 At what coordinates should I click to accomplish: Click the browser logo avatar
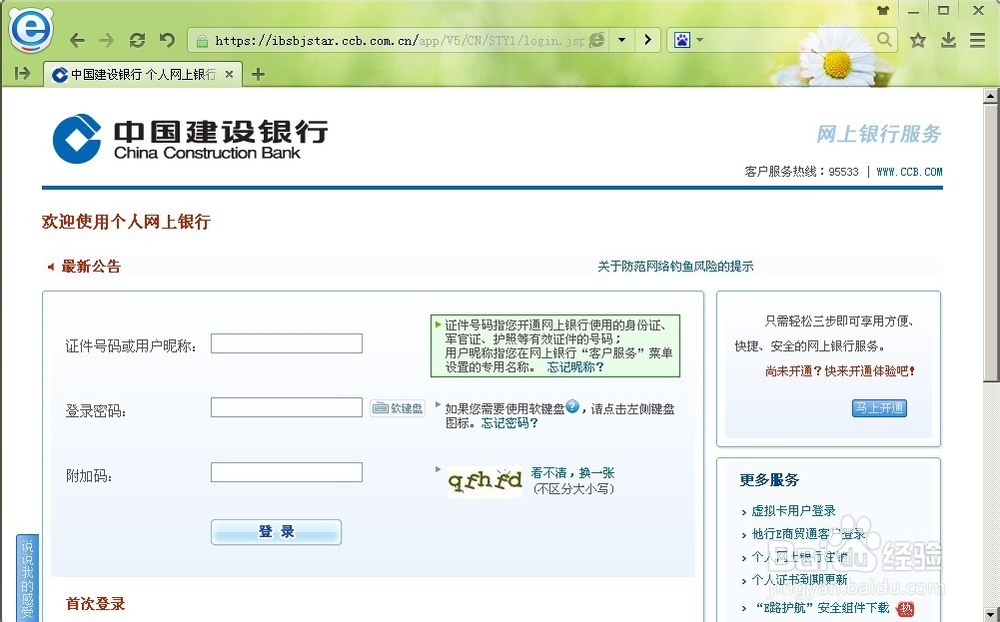30,29
